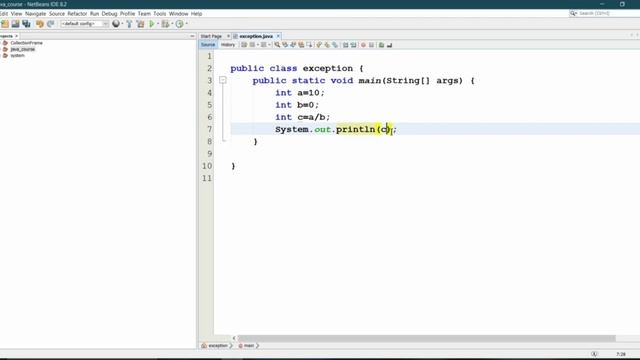Open the Debug menu
Image resolution: width=640 pixels, height=360 pixels.
(x=109, y=14)
